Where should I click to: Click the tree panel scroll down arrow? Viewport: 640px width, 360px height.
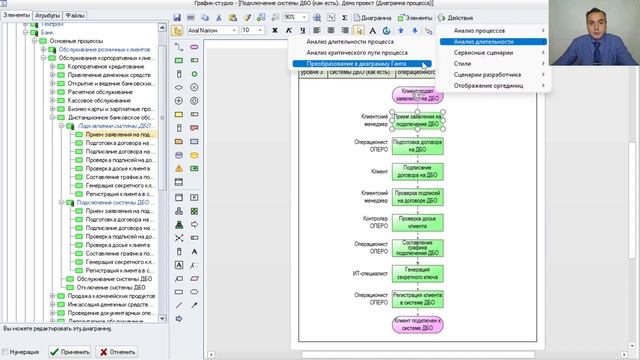coord(162,318)
